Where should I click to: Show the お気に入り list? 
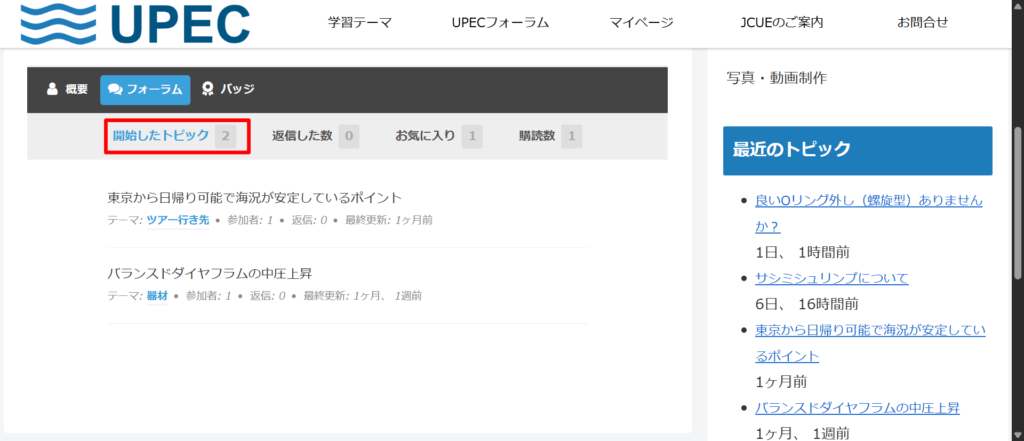425,136
